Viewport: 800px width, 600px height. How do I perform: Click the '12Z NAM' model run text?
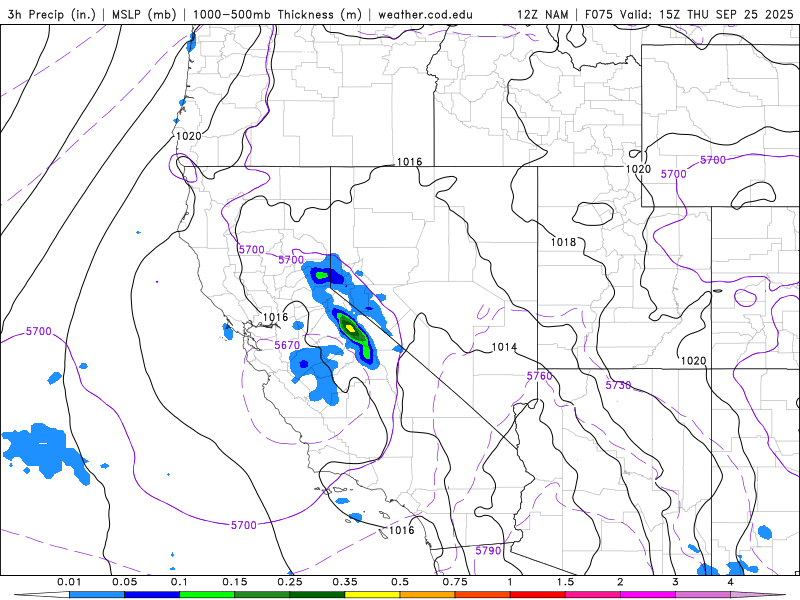tap(542, 14)
